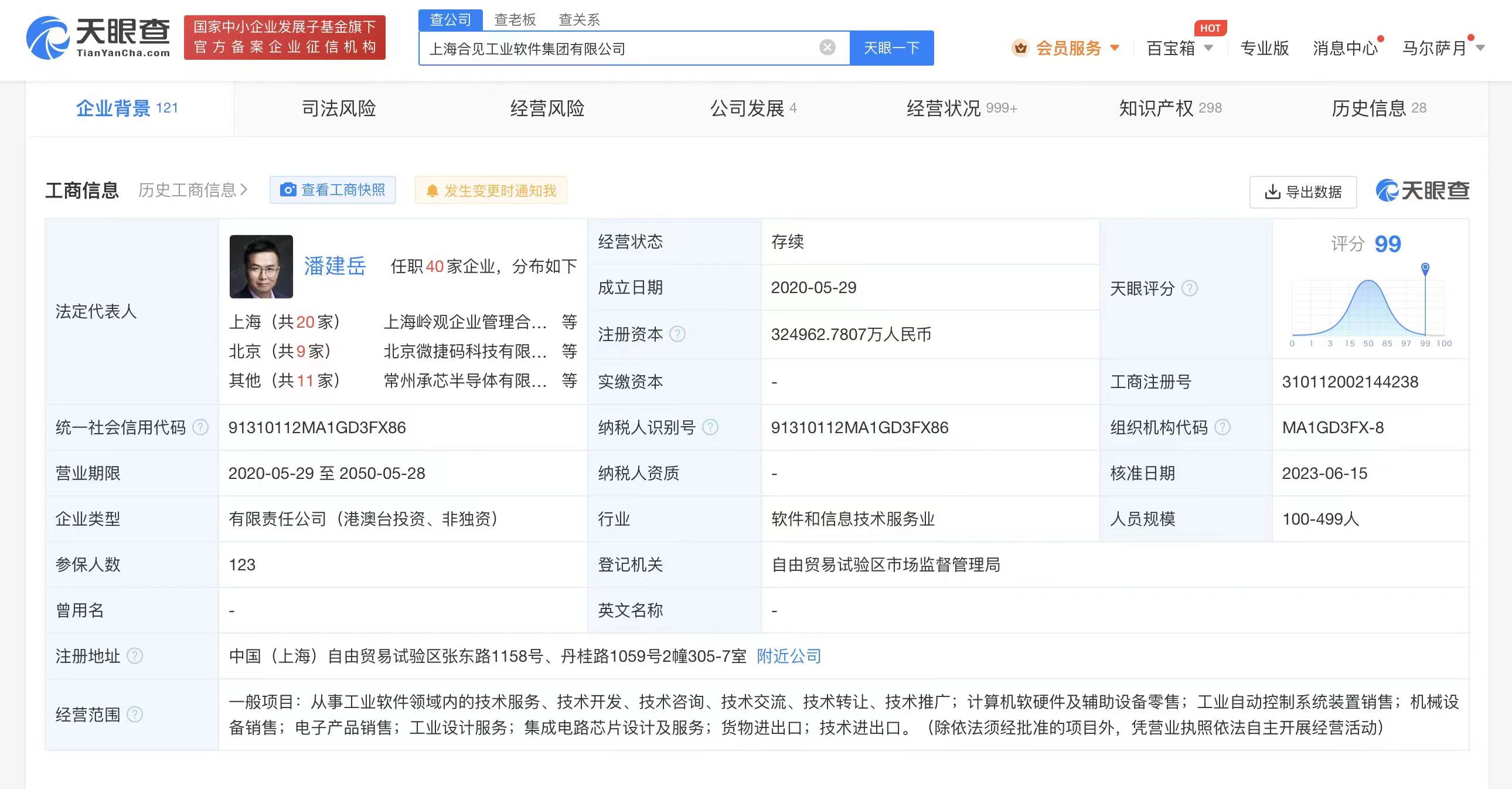The image size is (1512, 789).
Task: Click the 天眼评分 distribution chart
Action: pyautogui.click(x=1370, y=307)
